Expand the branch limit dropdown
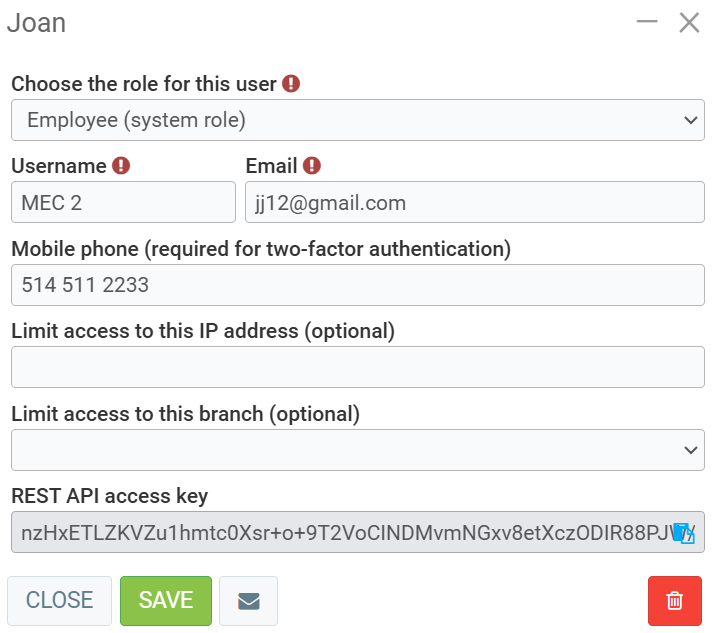This screenshot has width=712, height=633. click(x=357, y=450)
